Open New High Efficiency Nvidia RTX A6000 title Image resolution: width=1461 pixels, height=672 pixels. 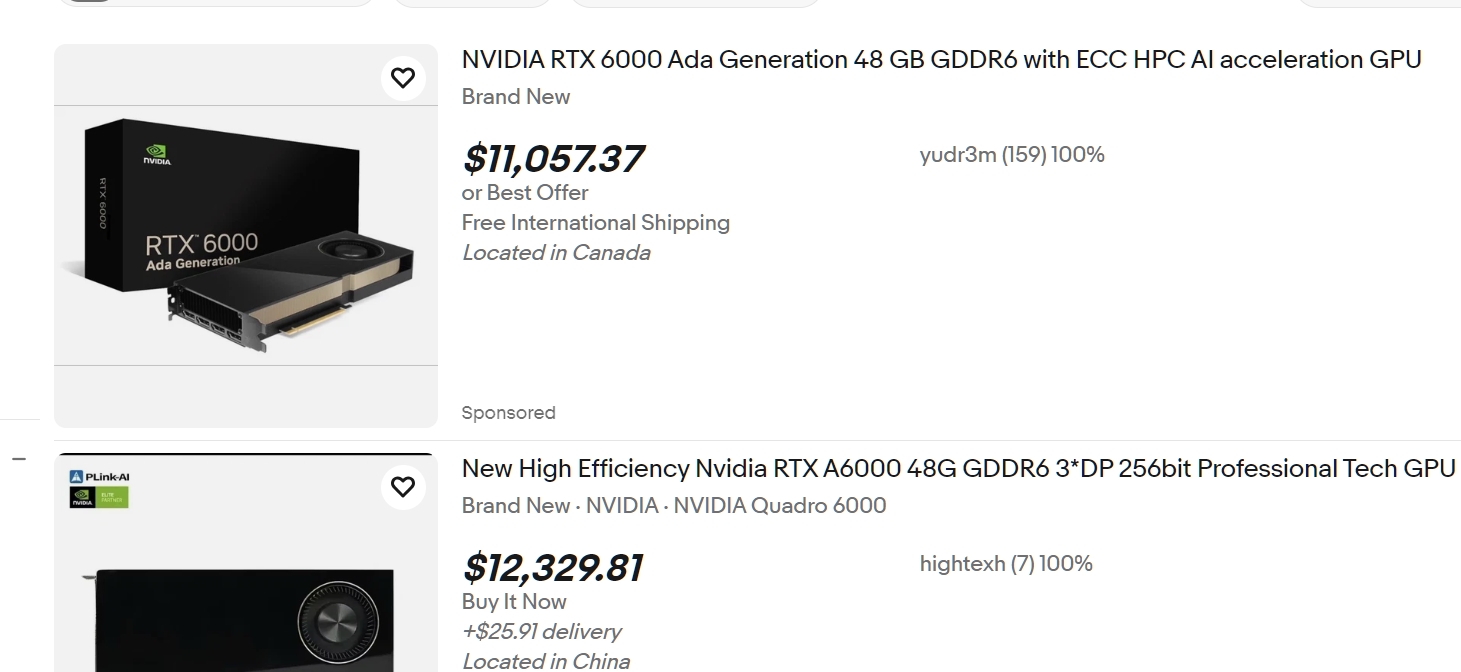[x=958, y=469]
